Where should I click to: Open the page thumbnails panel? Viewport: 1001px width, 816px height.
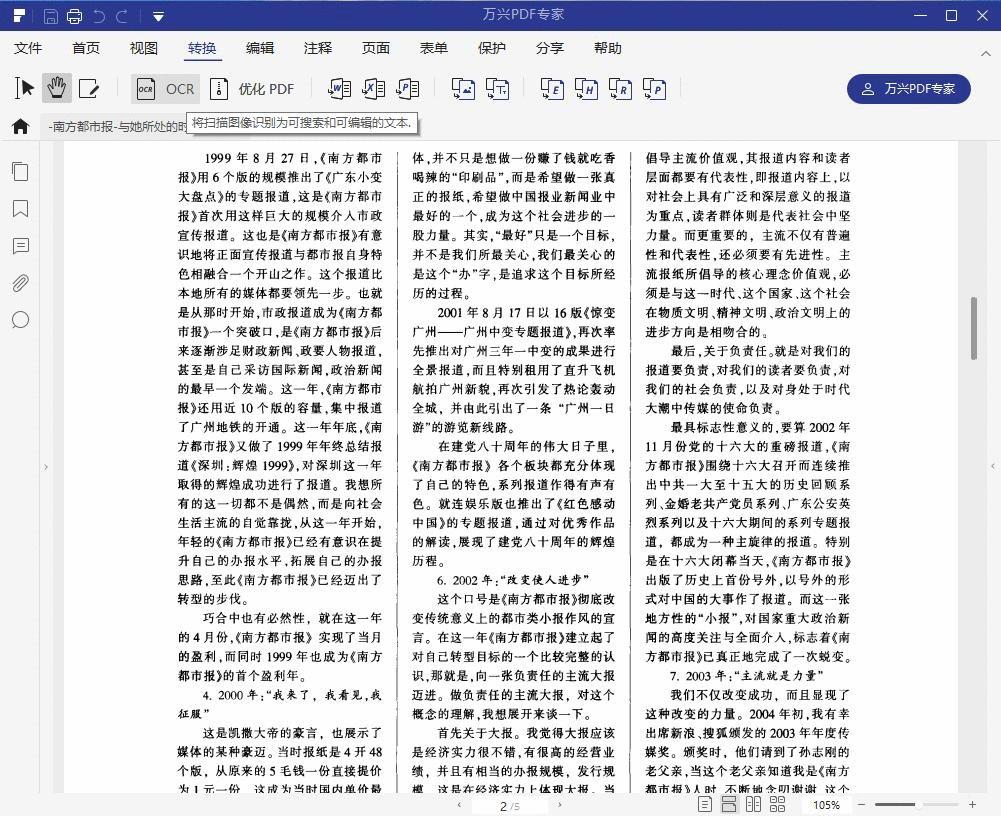tap(20, 171)
